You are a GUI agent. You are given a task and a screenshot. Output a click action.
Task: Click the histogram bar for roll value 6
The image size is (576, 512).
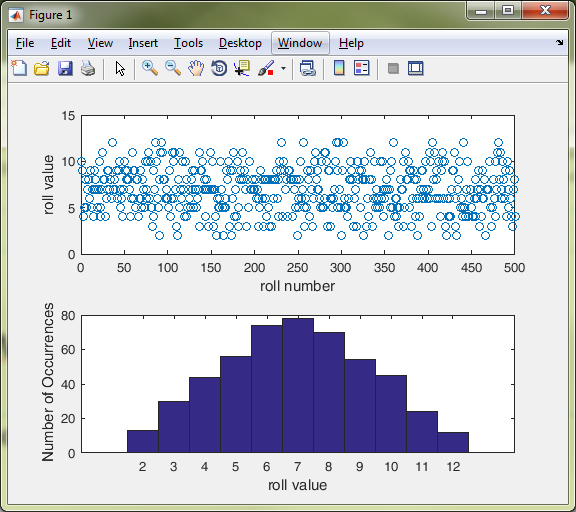[x=267, y=389]
